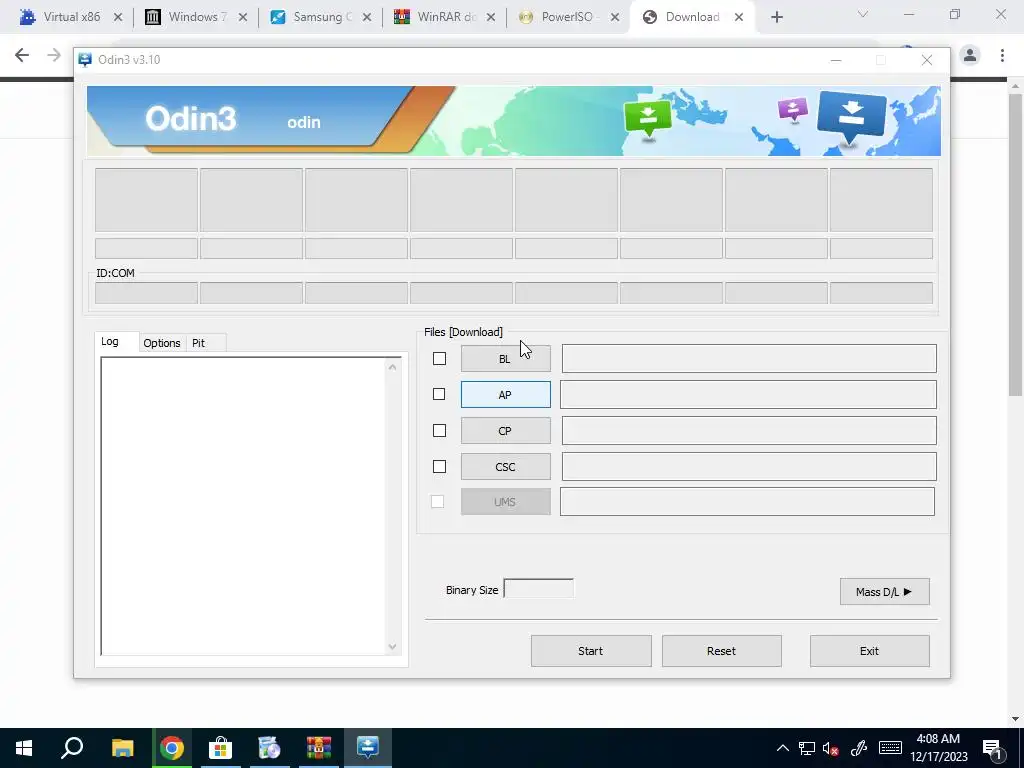
Task: Open WinRAR from the taskbar
Action: tap(319, 748)
